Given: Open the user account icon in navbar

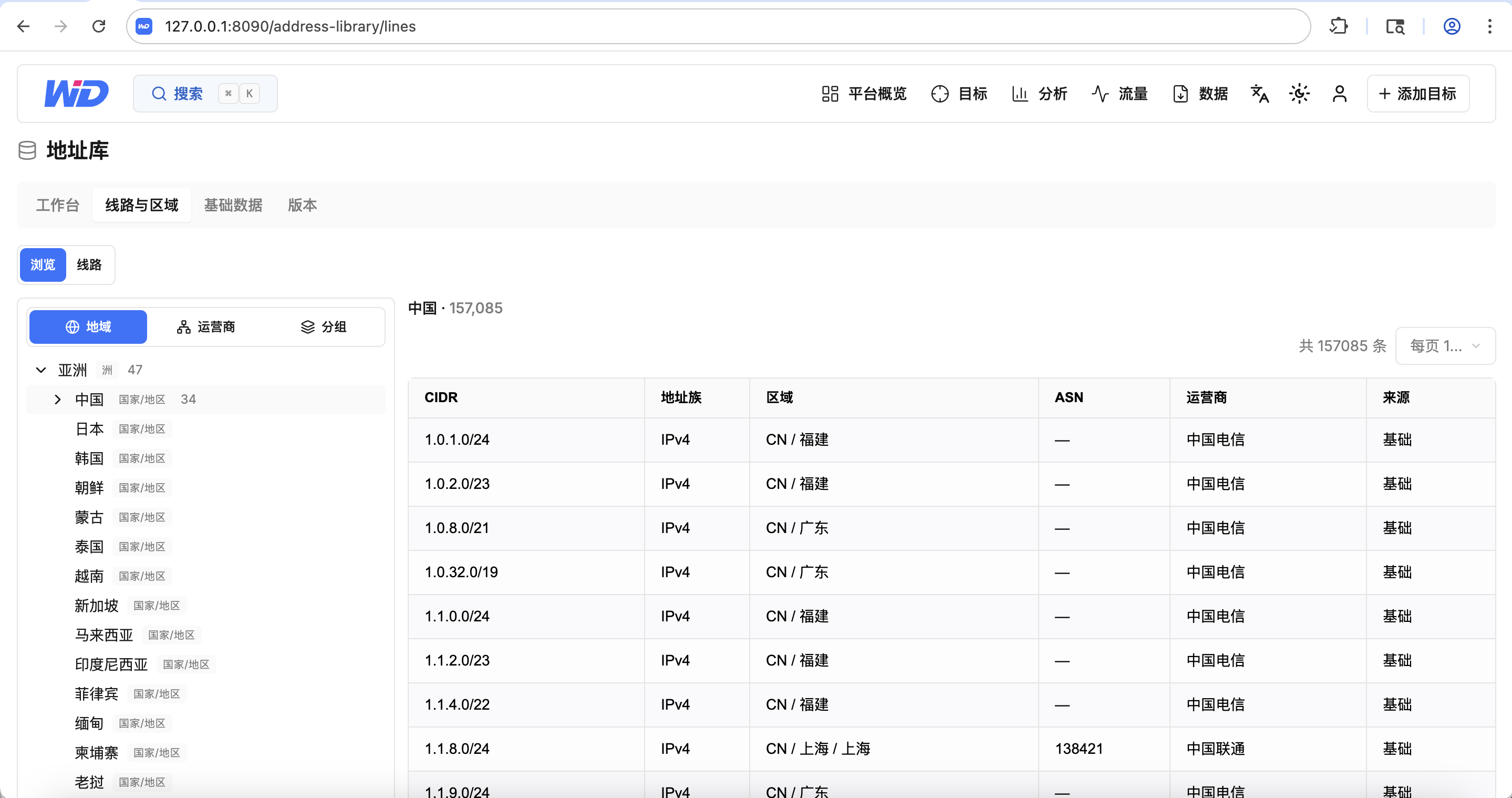Looking at the screenshot, I should [x=1340, y=94].
